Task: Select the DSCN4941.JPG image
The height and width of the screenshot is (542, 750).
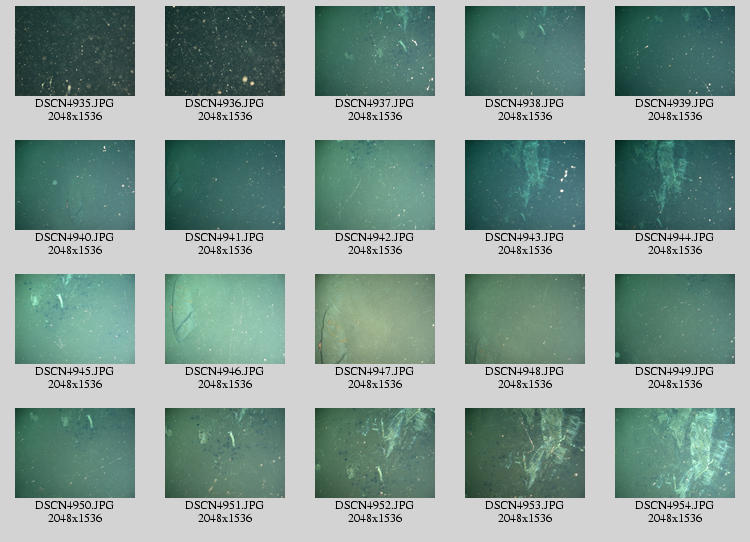Action: point(225,185)
